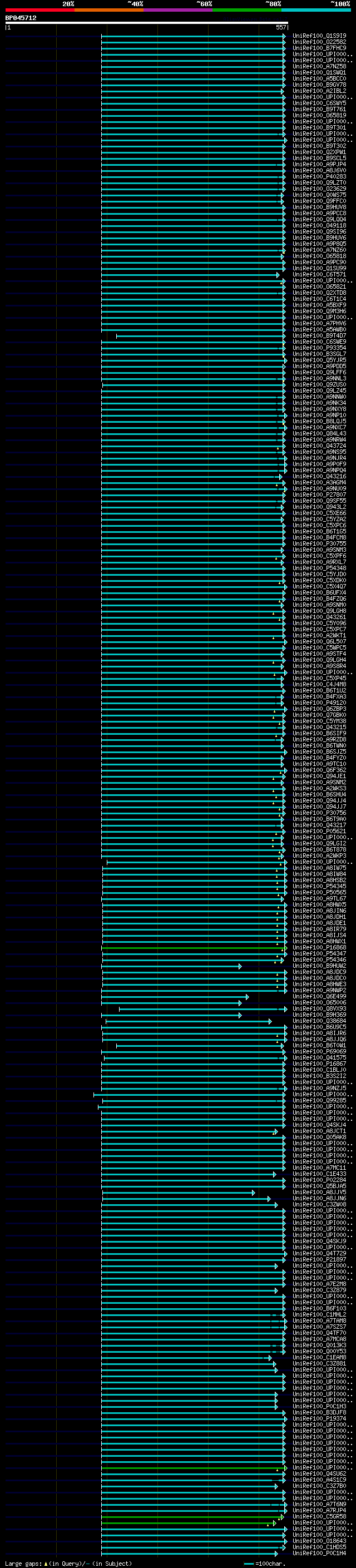Select the UniRef100_Q2XPW1 label
The width and height of the screenshot is (356, 1568).
click(319, 152)
